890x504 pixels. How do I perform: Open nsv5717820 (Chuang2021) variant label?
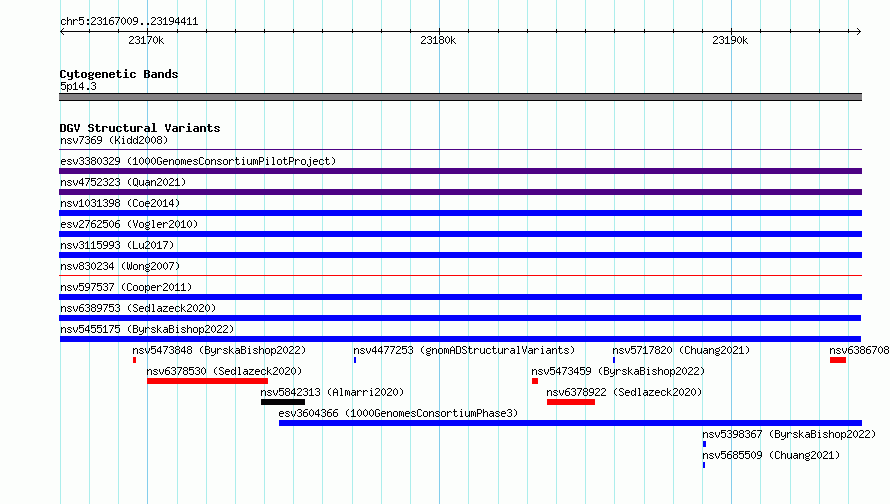pyautogui.click(x=681, y=350)
